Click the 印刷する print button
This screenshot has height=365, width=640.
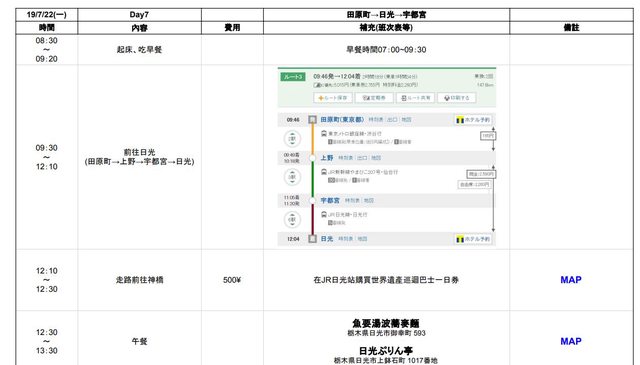[457, 98]
